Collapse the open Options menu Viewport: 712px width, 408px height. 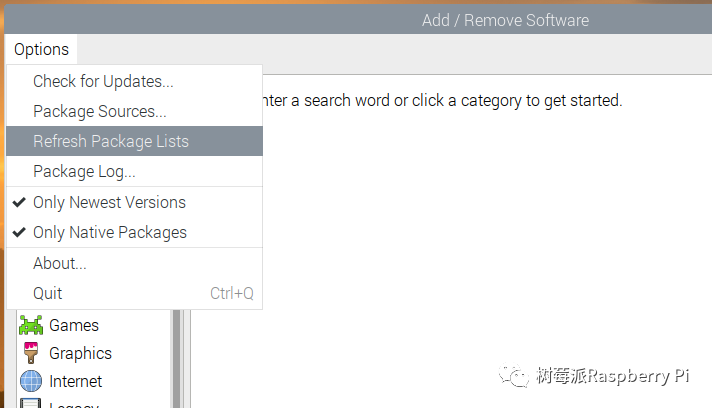click(x=41, y=49)
